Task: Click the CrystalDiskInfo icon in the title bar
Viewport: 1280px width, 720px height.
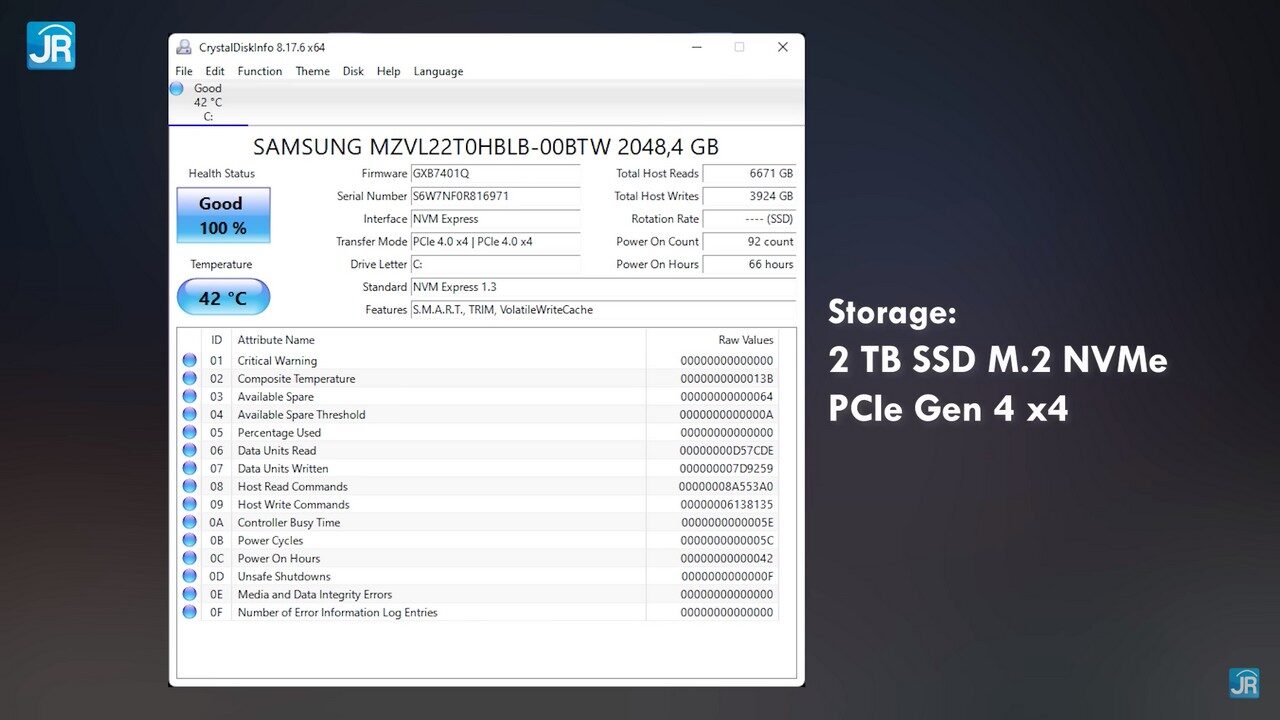Action: pyautogui.click(x=183, y=46)
